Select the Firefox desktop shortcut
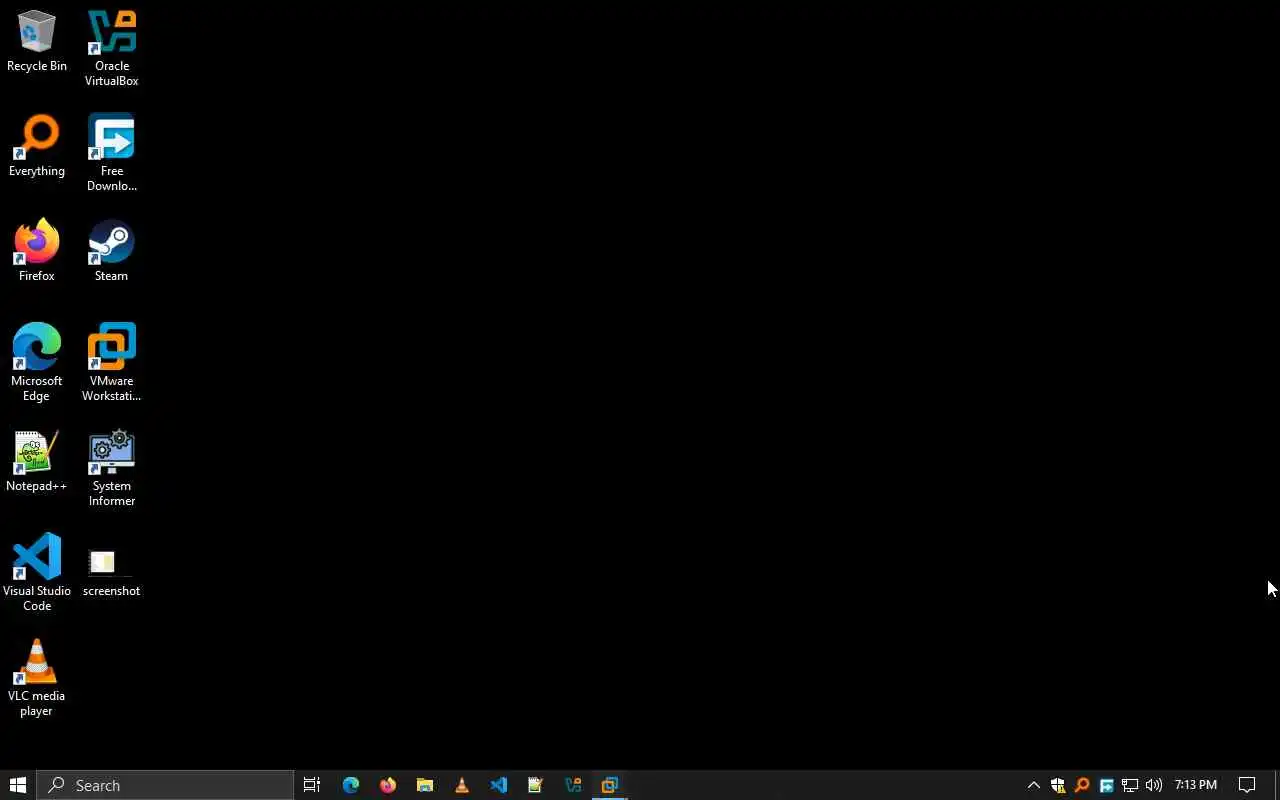This screenshot has width=1280, height=800. point(37,252)
